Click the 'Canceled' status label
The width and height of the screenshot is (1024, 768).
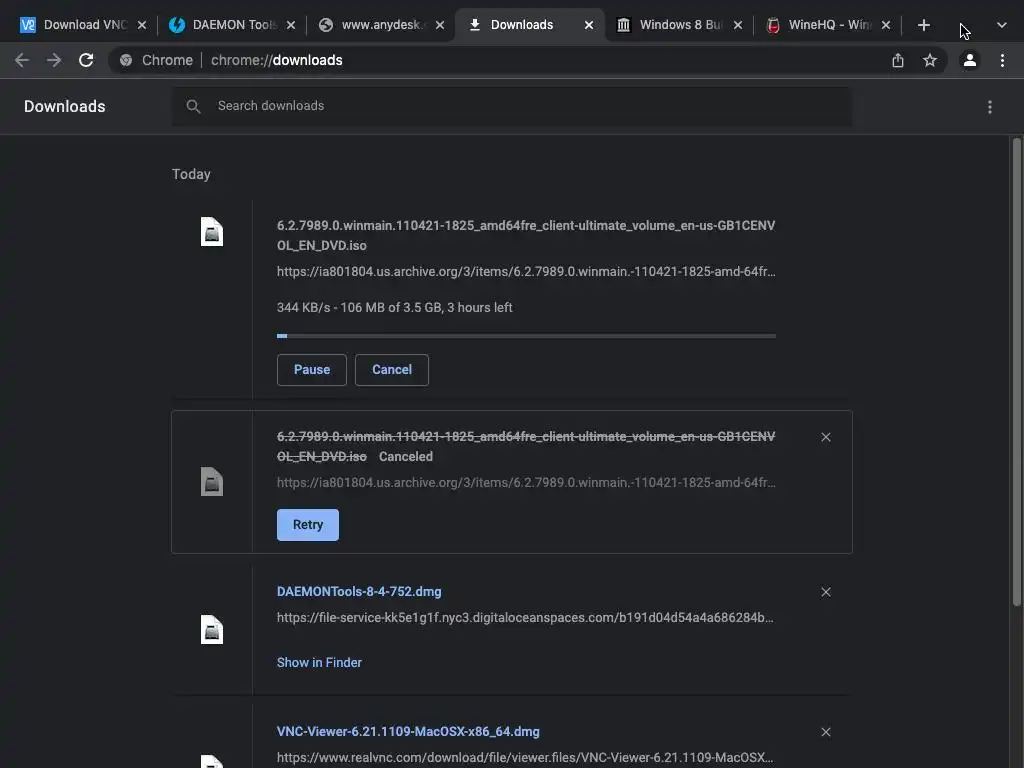[406, 456]
